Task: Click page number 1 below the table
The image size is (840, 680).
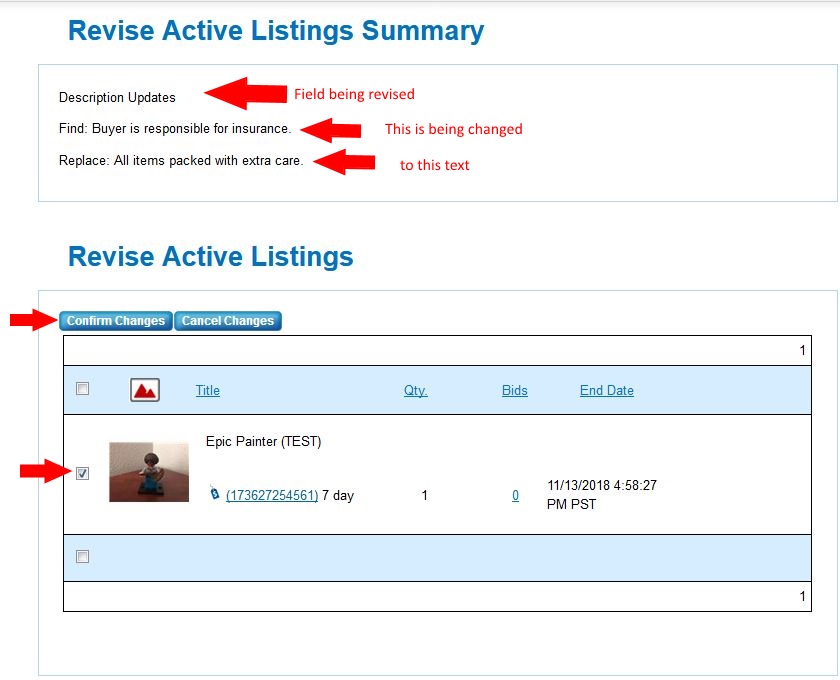Action: click(x=802, y=596)
